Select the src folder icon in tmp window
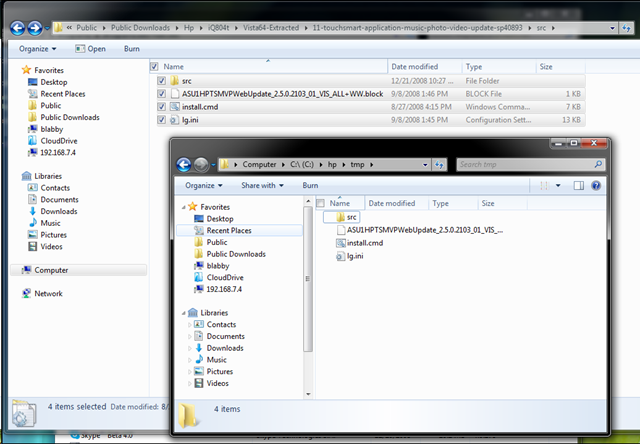The height and width of the screenshot is (444, 640). (340, 217)
